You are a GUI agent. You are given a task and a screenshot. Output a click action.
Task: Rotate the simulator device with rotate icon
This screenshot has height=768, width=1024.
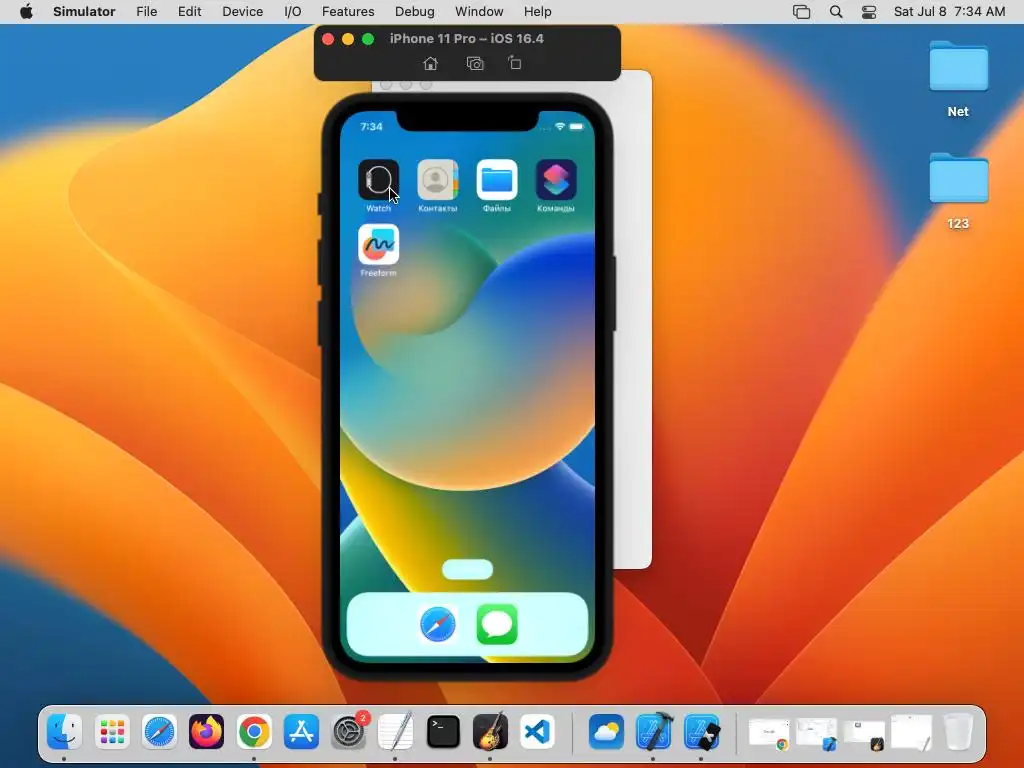[x=515, y=63]
